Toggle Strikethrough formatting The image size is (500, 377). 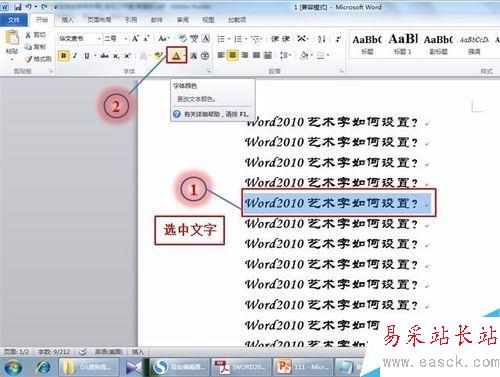(104, 56)
